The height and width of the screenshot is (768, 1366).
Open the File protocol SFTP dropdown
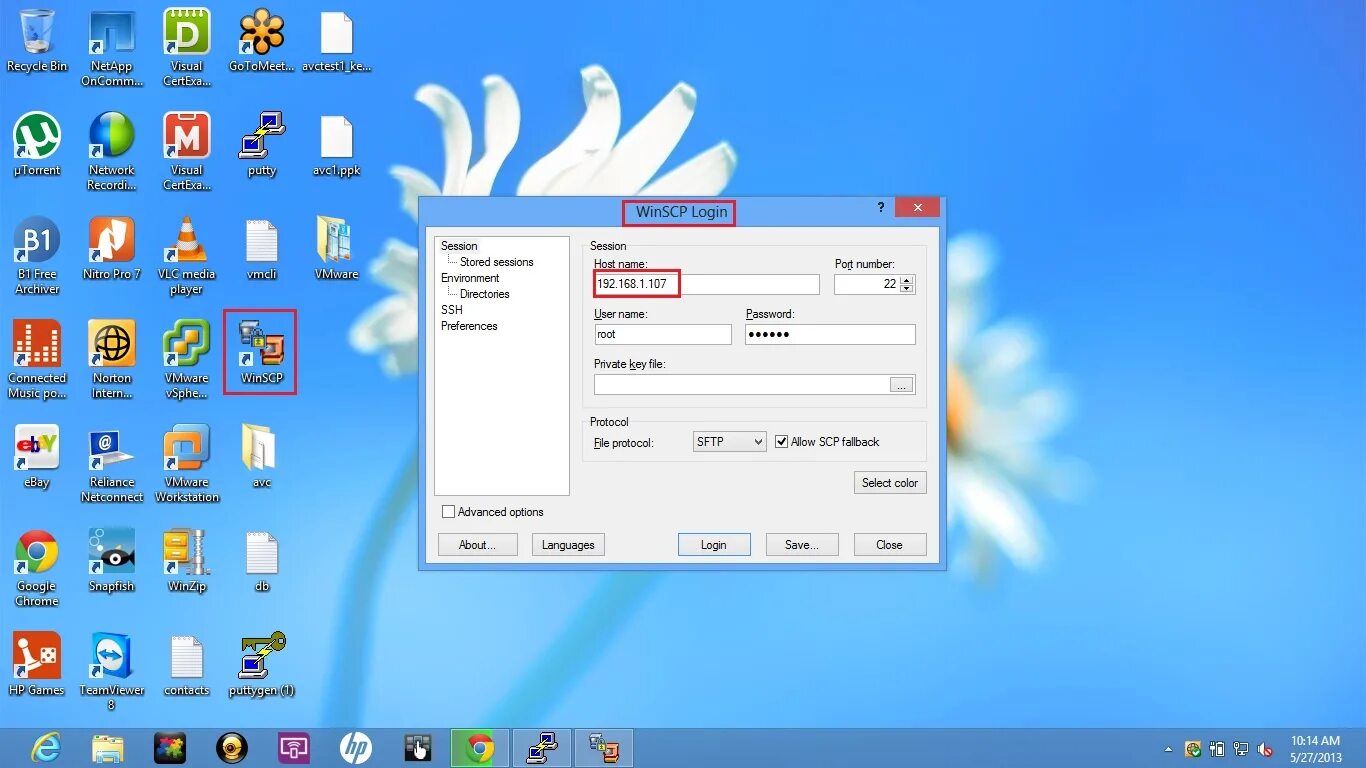coord(729,441)
